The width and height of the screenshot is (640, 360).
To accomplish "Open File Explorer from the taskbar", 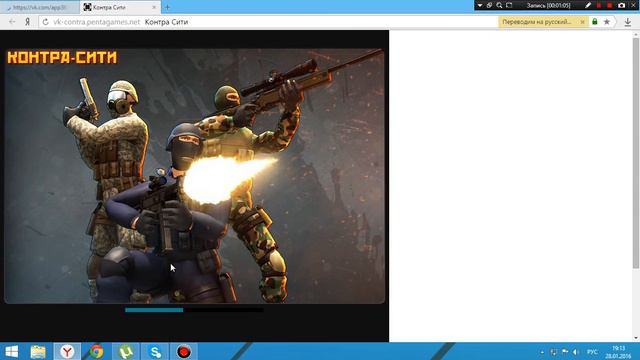I will point(38,351).
